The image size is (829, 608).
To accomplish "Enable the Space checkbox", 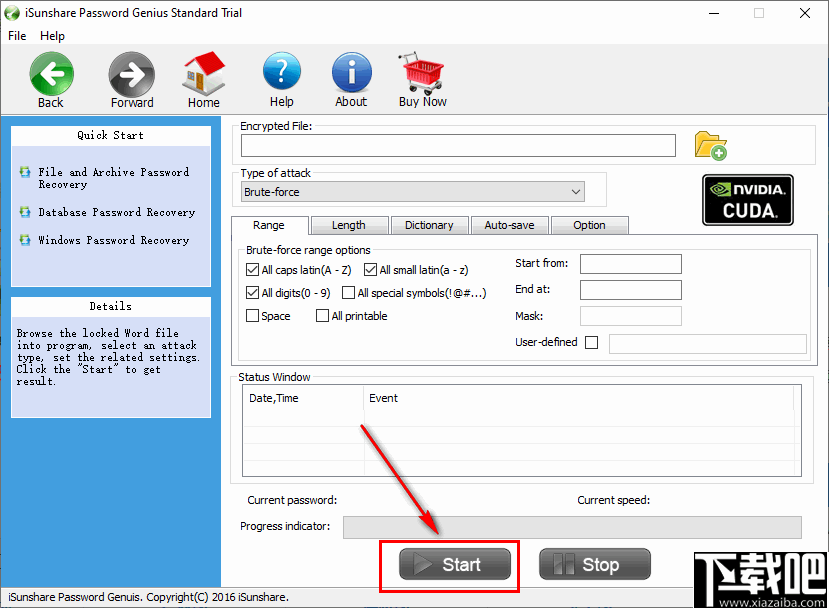I will pyautogui.click(x=252, y=316).
